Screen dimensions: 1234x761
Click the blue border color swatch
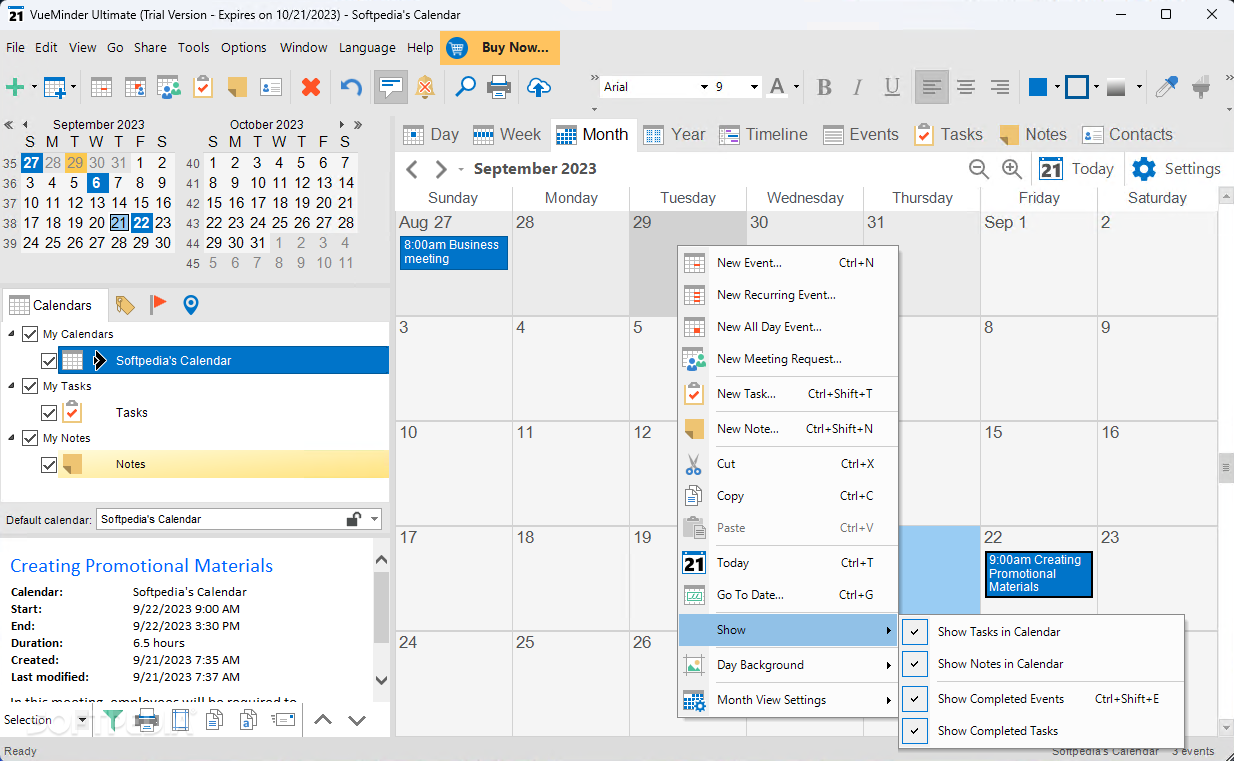coord(1076,87)
